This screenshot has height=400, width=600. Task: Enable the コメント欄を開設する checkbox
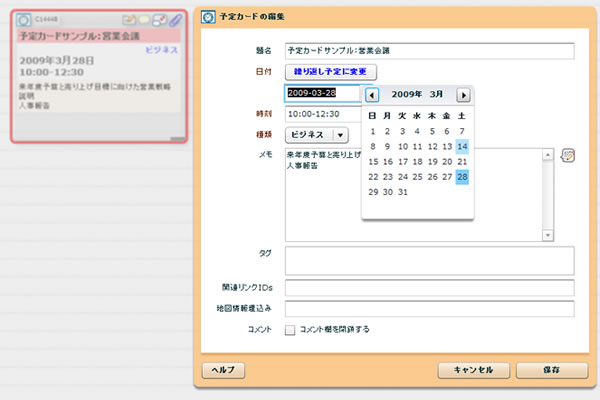[x=290, y=329]
